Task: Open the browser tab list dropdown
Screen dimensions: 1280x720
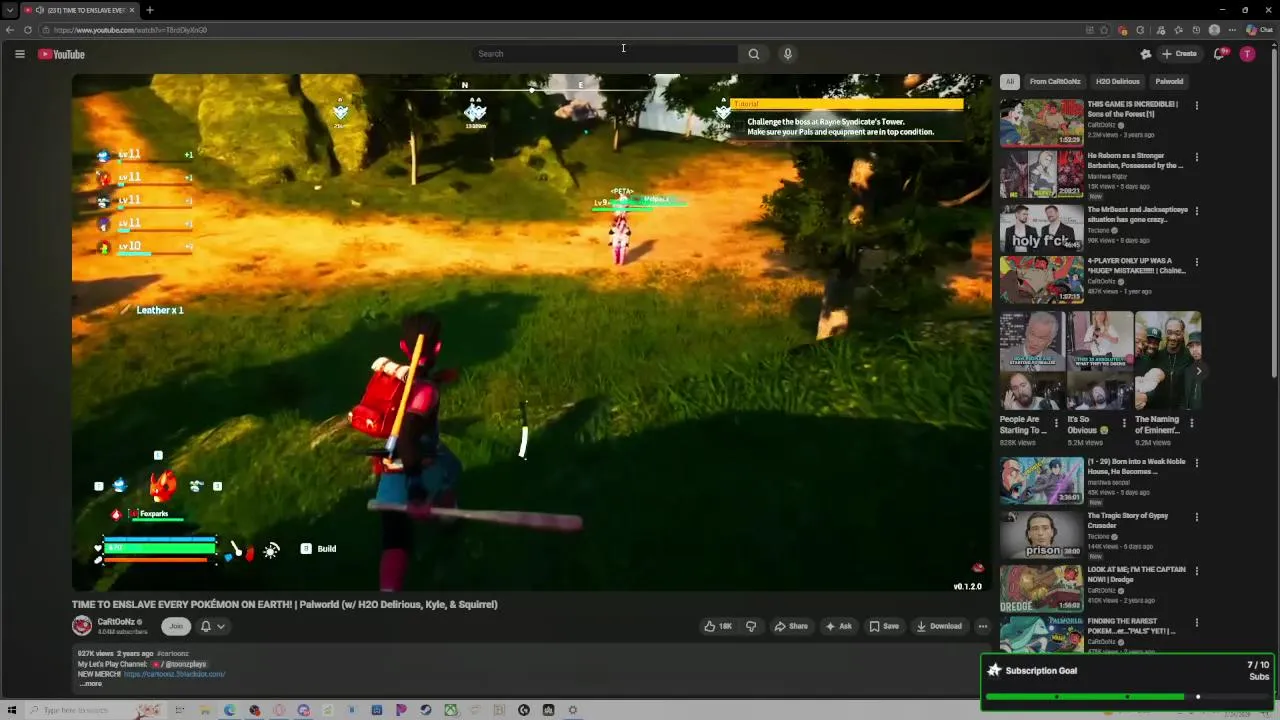Action: [9, 10]
